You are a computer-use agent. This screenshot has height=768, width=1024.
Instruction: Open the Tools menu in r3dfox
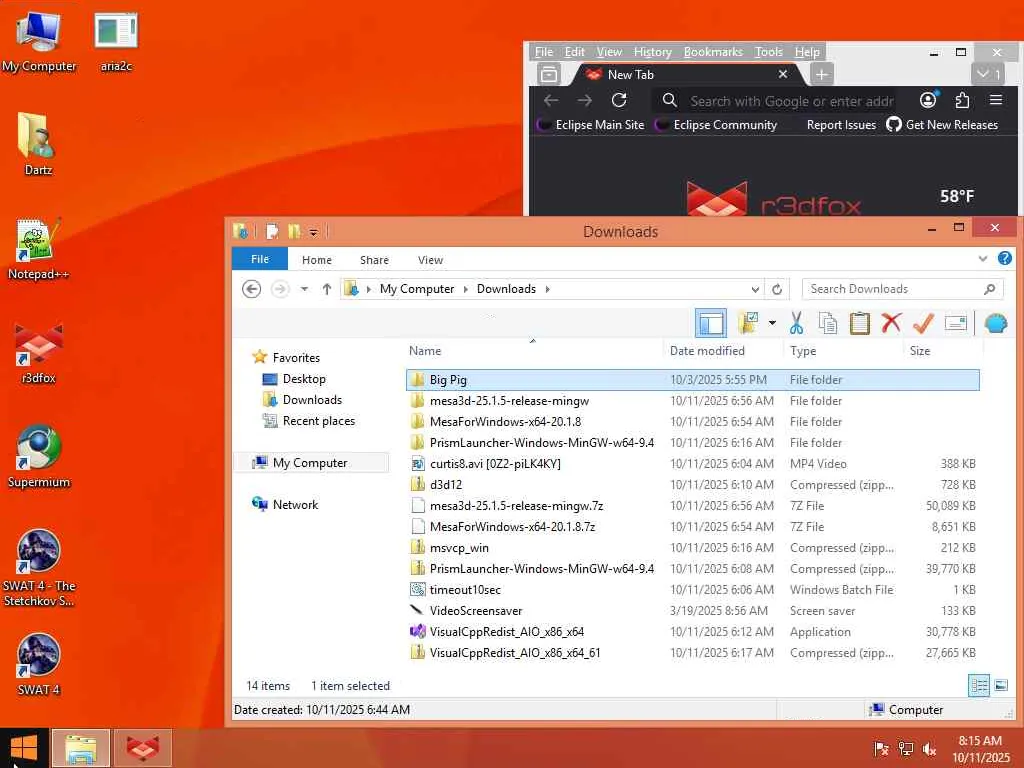point(769,52)
